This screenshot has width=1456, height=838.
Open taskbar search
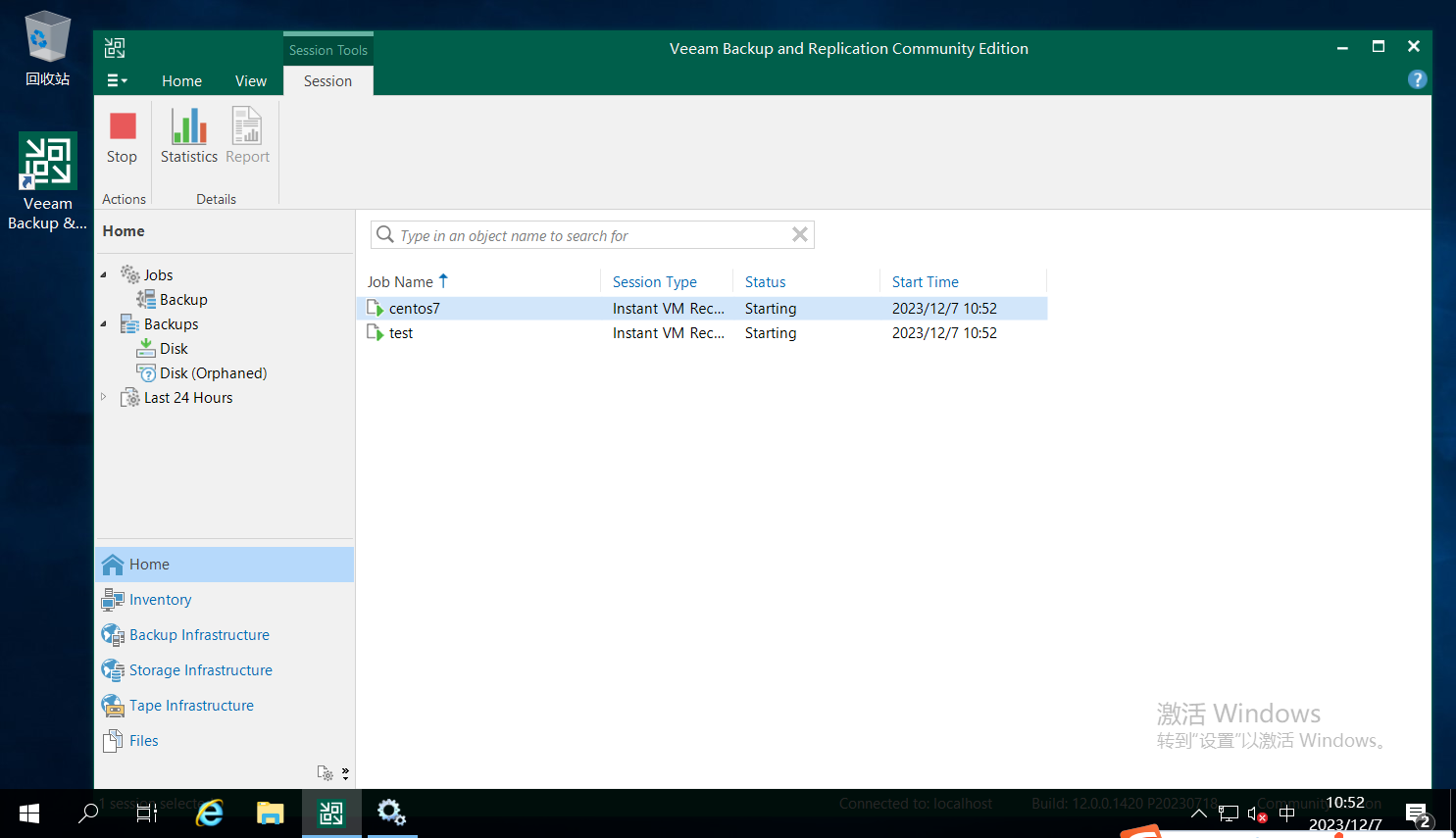click(x=88, y=813)
